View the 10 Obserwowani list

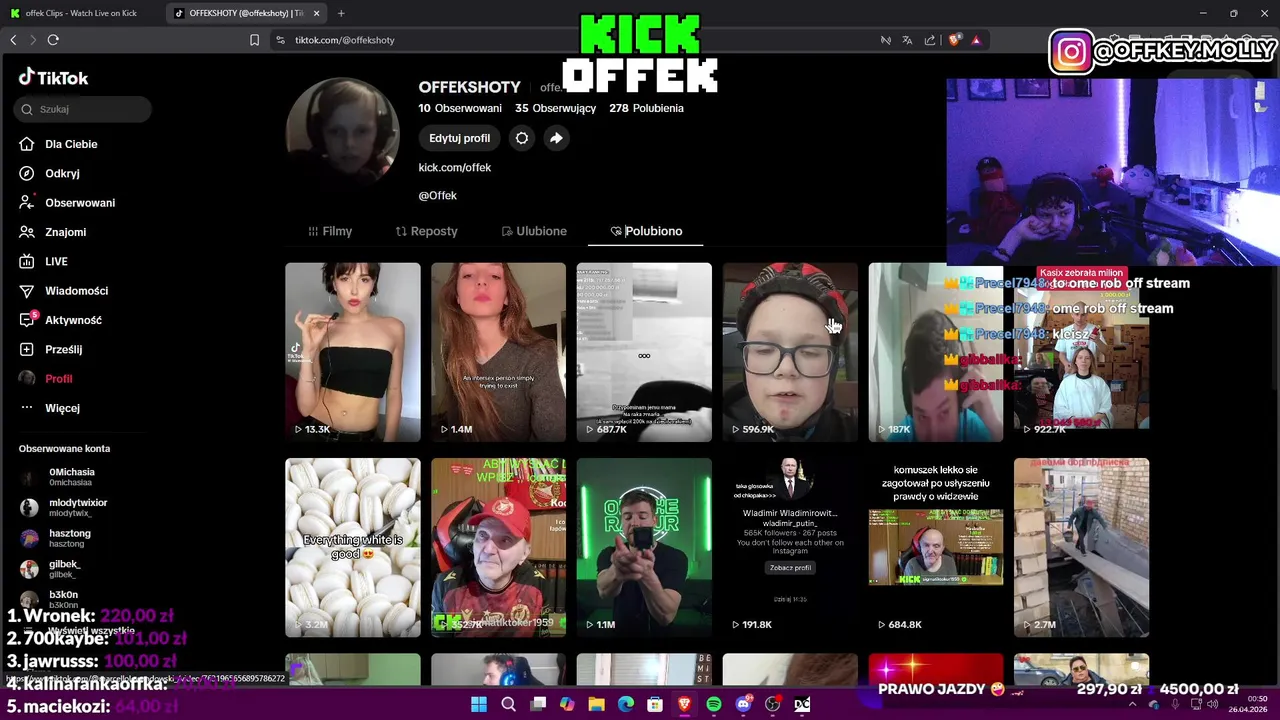tap(460, 108)
